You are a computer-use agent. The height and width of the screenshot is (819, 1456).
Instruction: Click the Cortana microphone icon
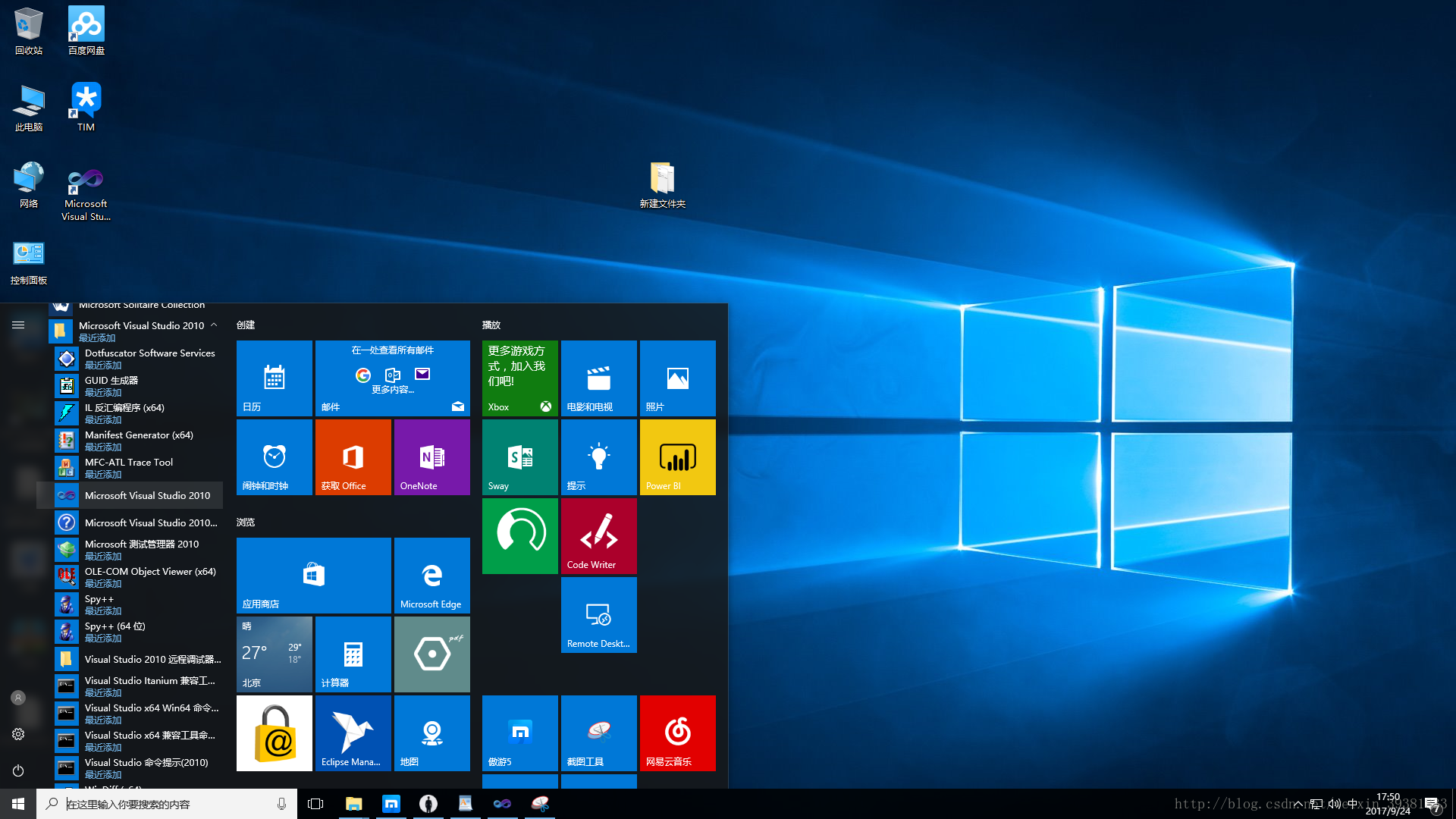[281, 804]
